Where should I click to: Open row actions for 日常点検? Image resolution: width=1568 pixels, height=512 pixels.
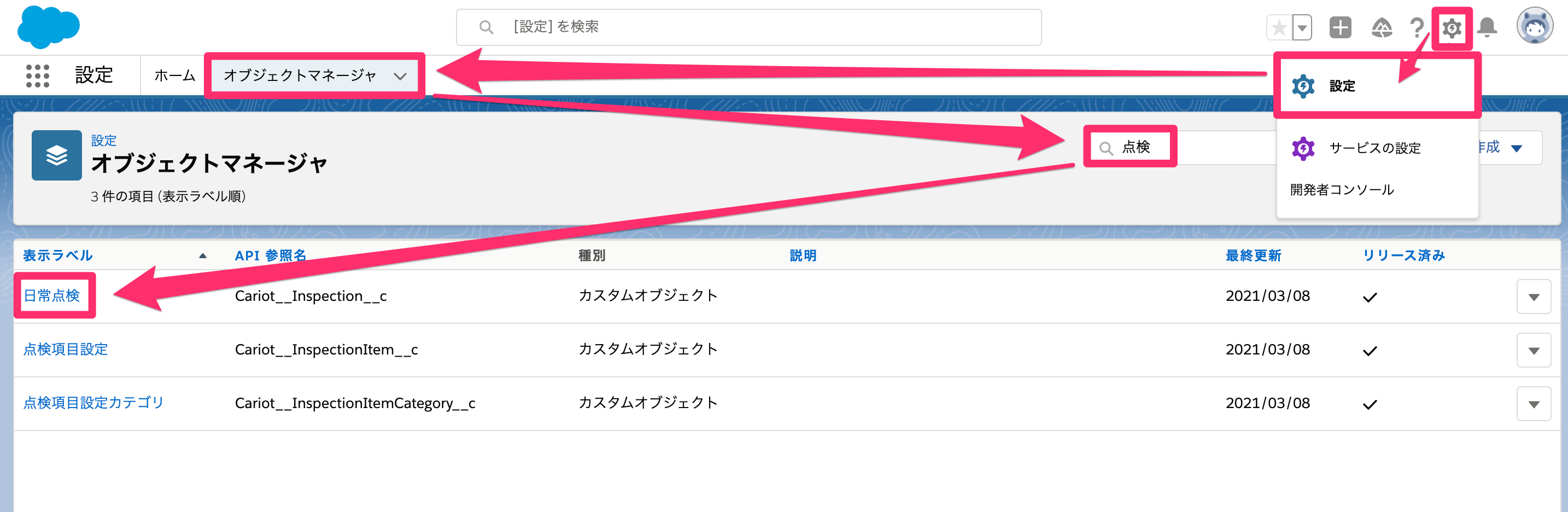pos(1534,297)
